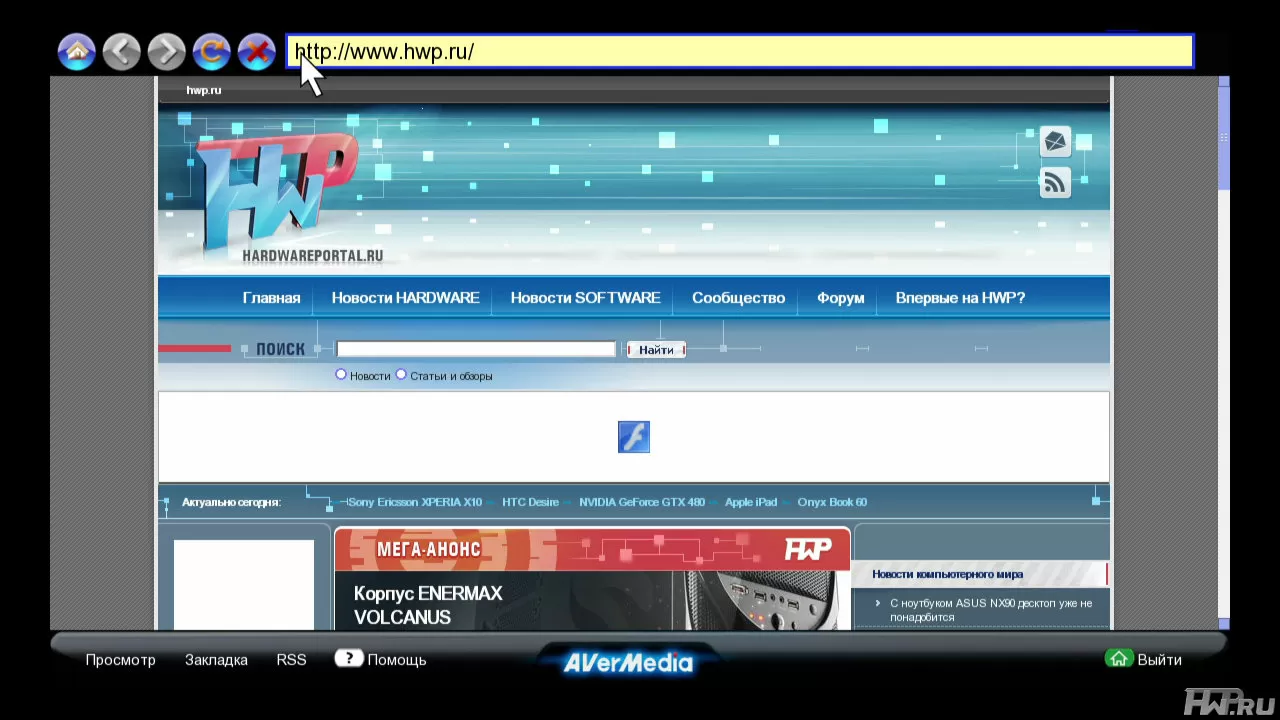Select the Статьи и обзоры radio button
Viewport: 1280px width, 720px height.
401,375
